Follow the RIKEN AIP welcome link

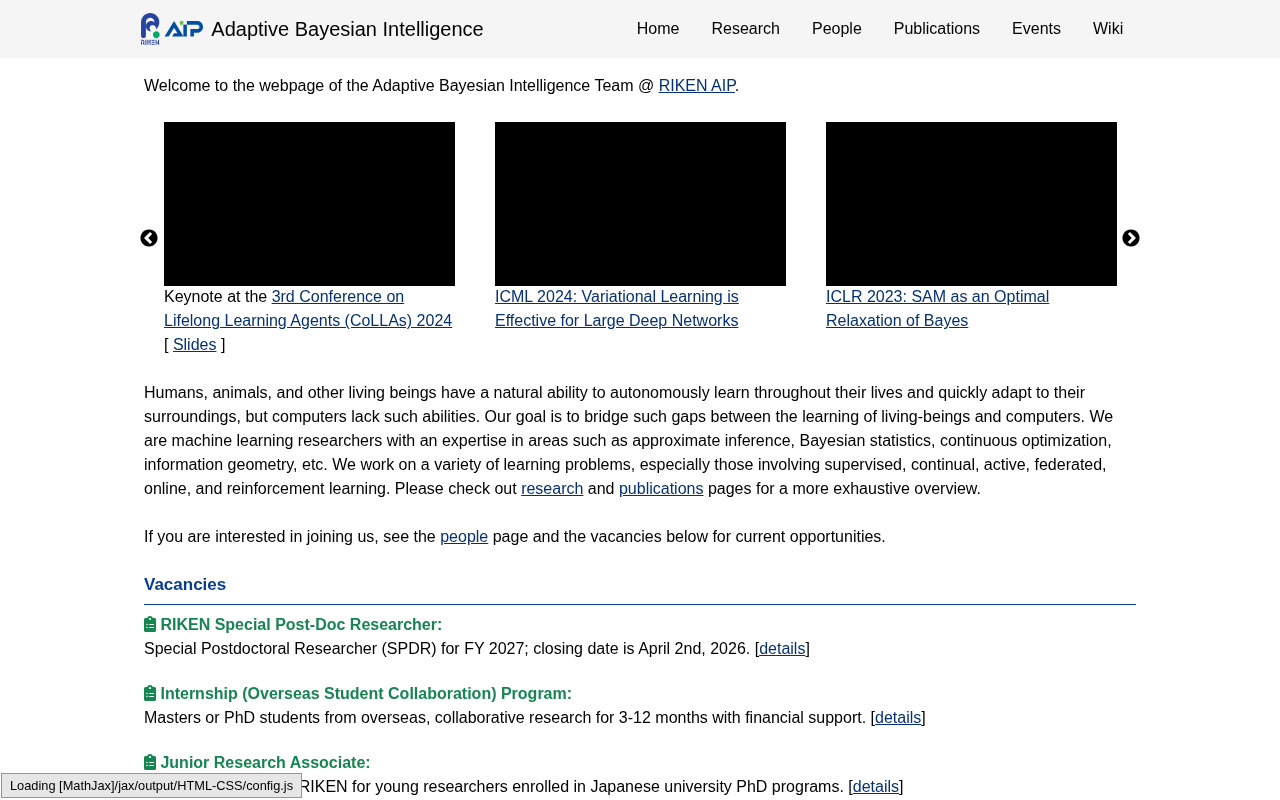coord(697,86)
